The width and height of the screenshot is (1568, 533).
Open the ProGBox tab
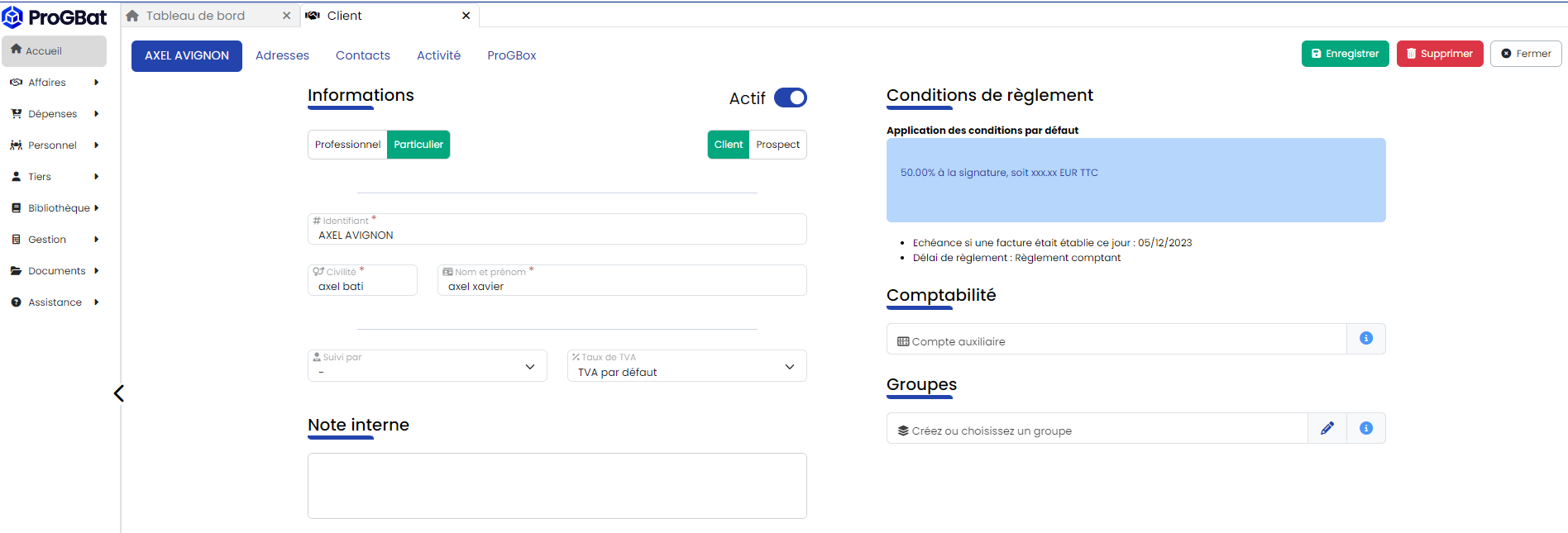[511, 55]
